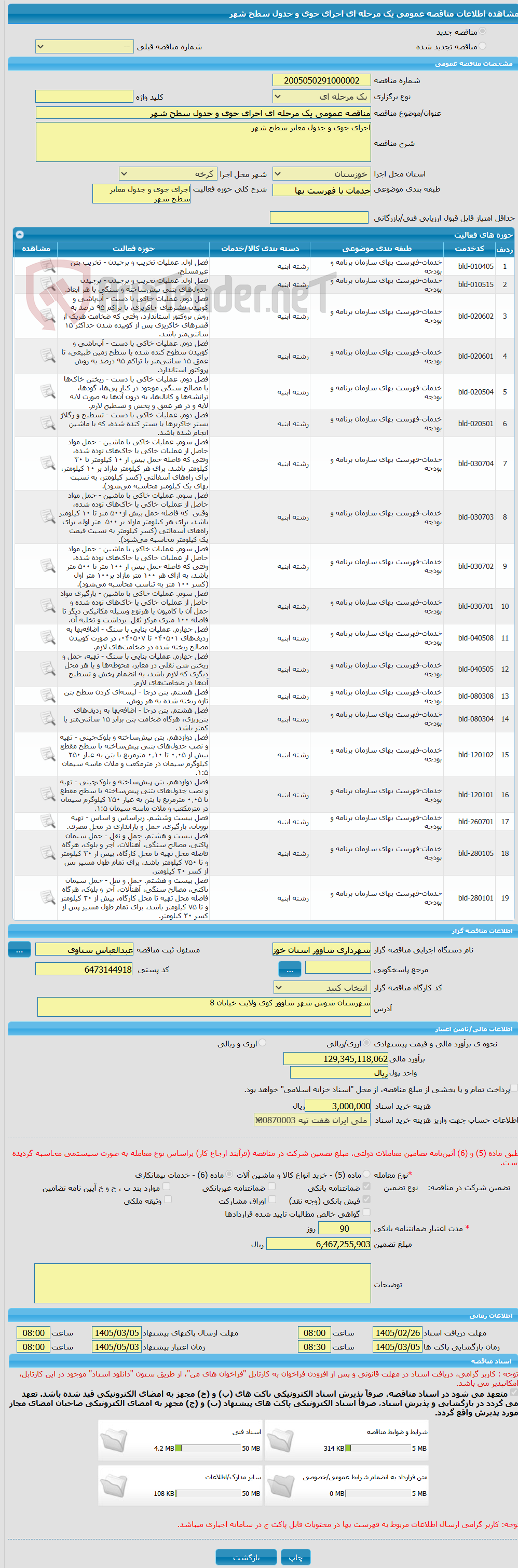Click شرایط و ضوابط مناقصه size progress bar

[x=378, y=1449]
